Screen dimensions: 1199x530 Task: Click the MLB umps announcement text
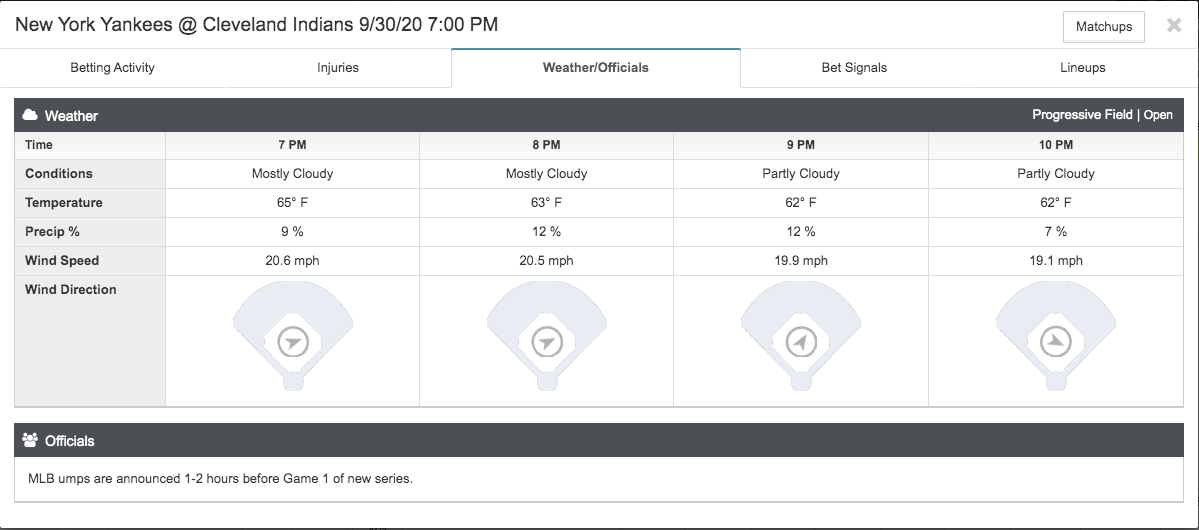(220, 479)
